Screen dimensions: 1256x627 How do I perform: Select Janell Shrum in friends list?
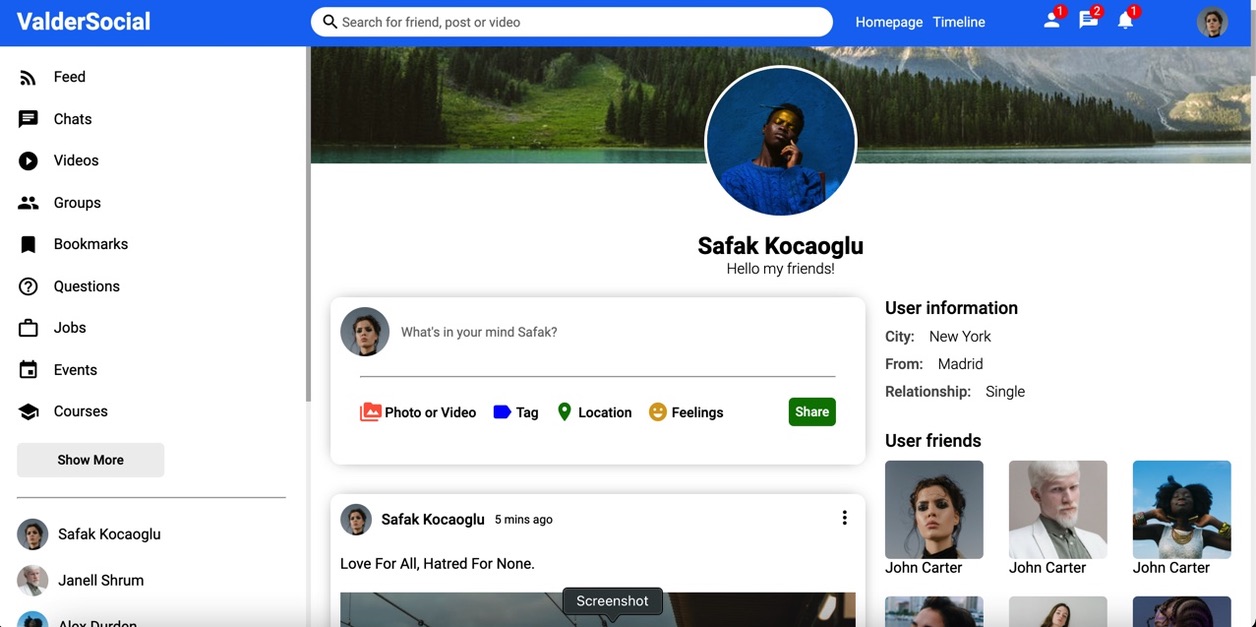pos(100,580)
